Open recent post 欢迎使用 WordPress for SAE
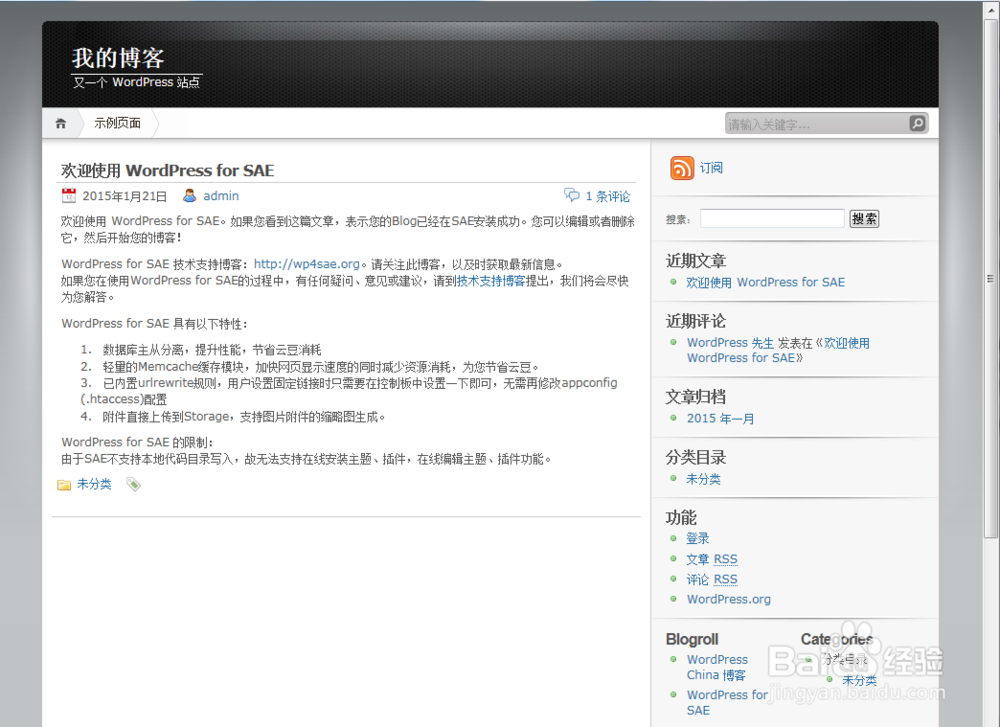Image resolution: width=1000 pixels, height=727 pixels. pyautogui.click(x=765, y=283)
